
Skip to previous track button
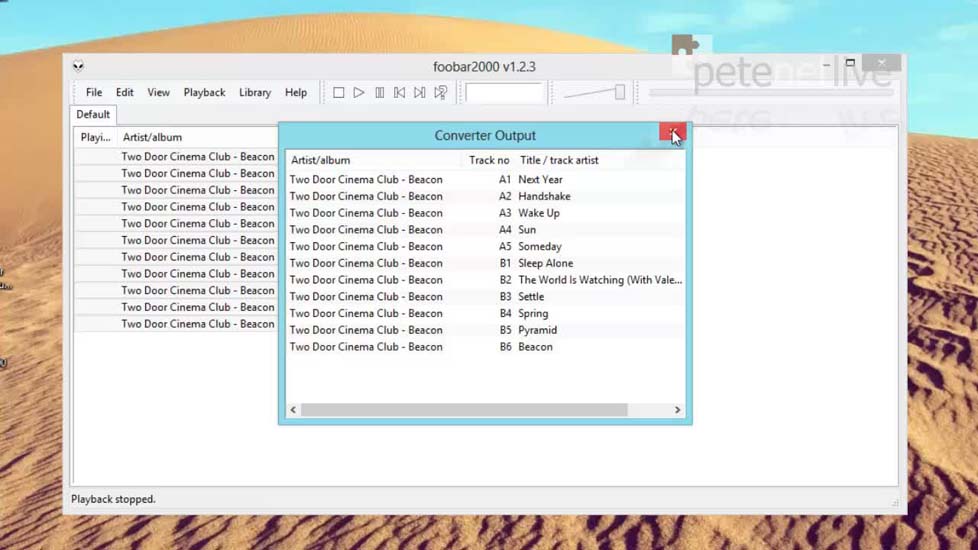pos(399,93)
